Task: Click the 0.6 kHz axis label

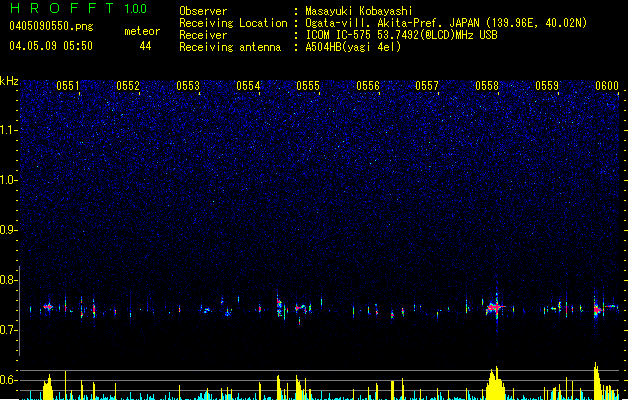Action: (8, 380)
